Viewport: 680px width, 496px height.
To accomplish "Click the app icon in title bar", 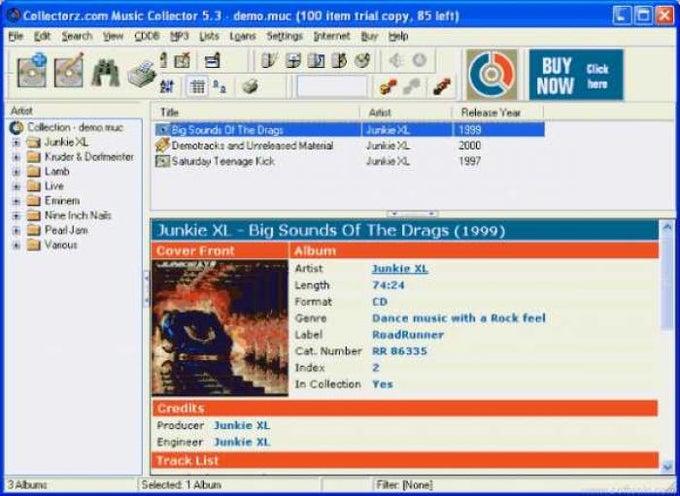I will pos(13,16).
